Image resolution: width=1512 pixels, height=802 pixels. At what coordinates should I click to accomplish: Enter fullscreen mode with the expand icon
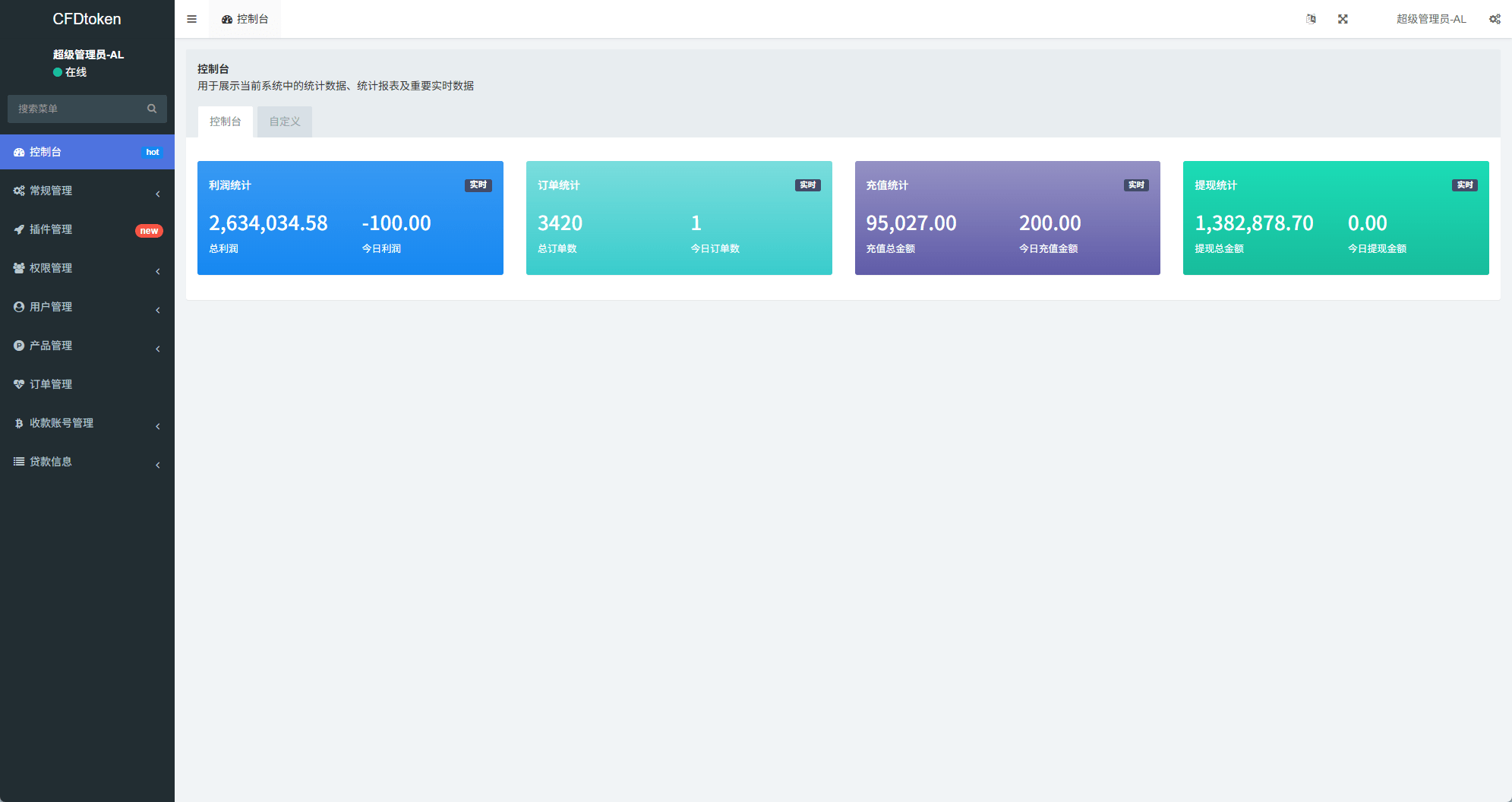(x=1343, y=19)
